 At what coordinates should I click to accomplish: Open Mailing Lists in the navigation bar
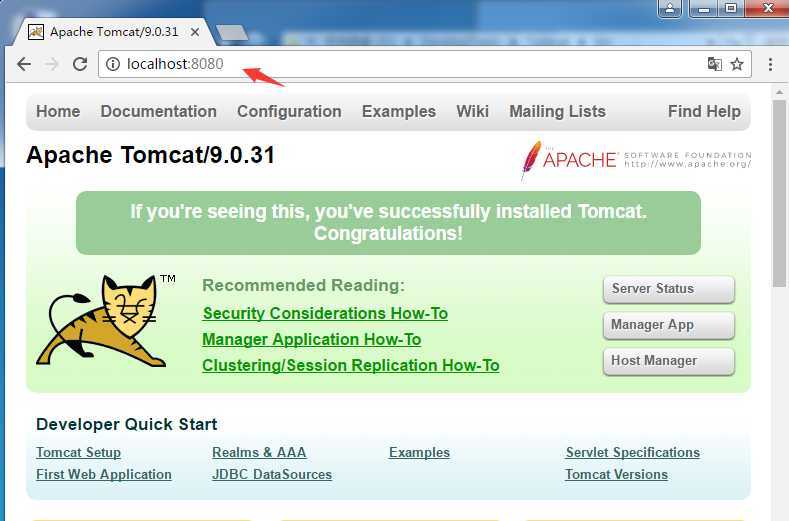point(558,111)
